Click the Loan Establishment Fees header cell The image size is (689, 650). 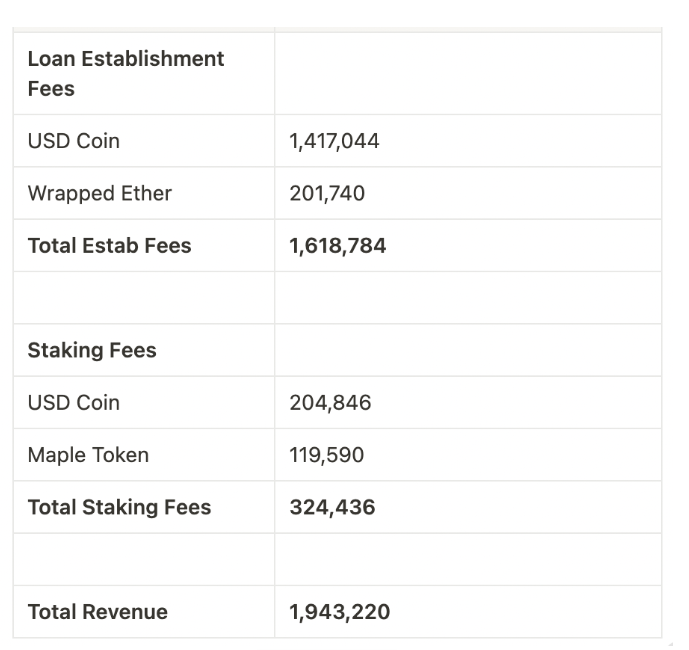coord(144,73)
